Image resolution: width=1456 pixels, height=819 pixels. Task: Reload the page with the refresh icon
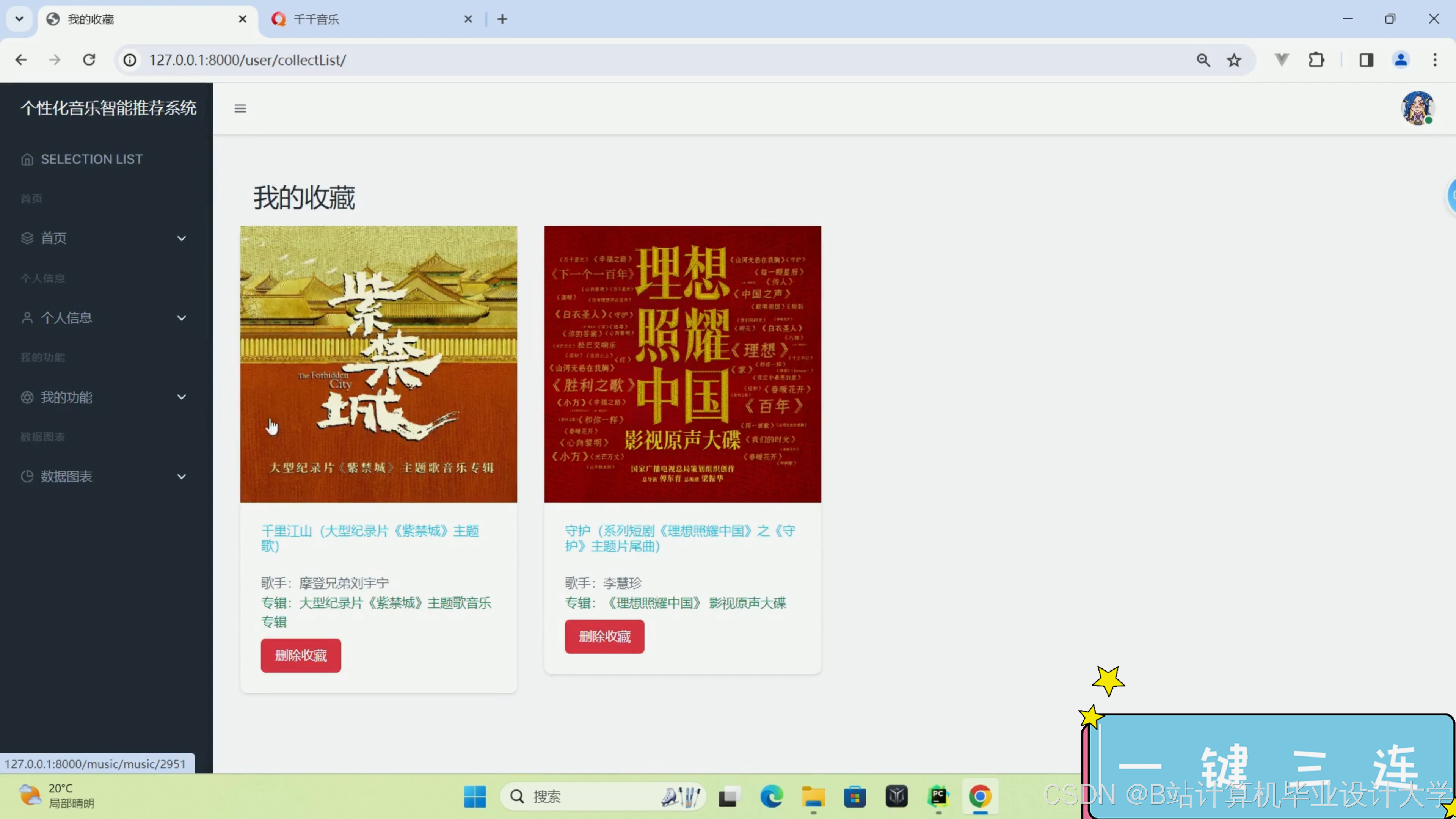click(x=89, y=60)
